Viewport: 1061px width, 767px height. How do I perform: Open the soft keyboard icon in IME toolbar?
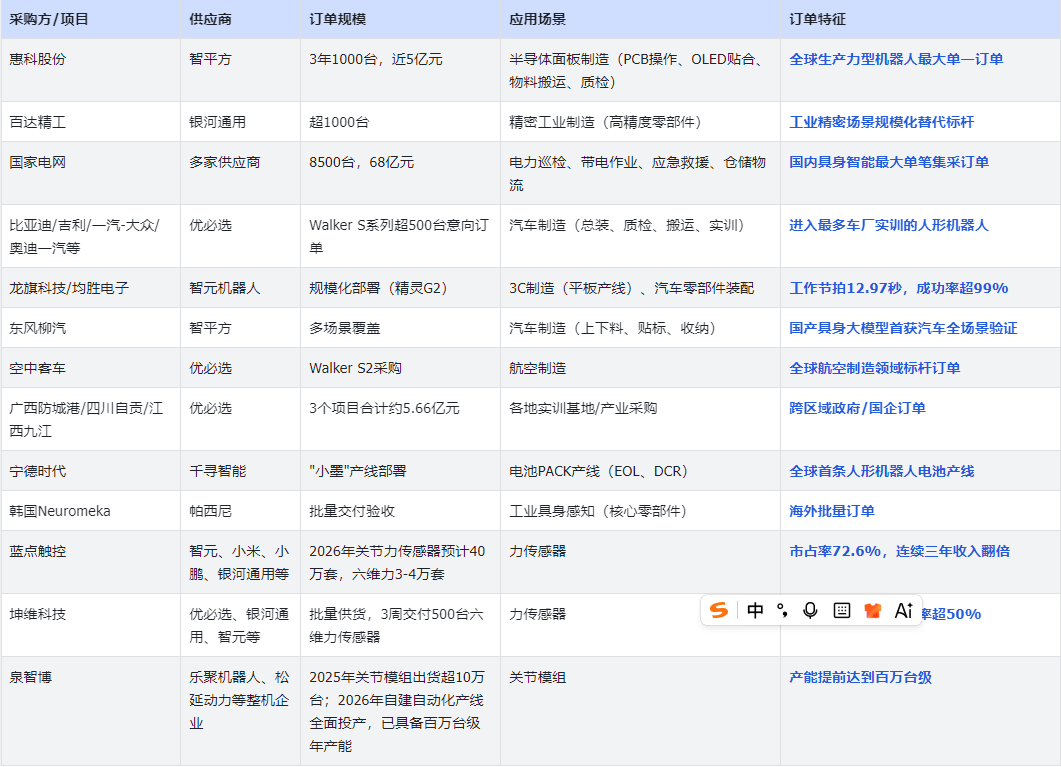pyautogui.click(x=841, y=610)
